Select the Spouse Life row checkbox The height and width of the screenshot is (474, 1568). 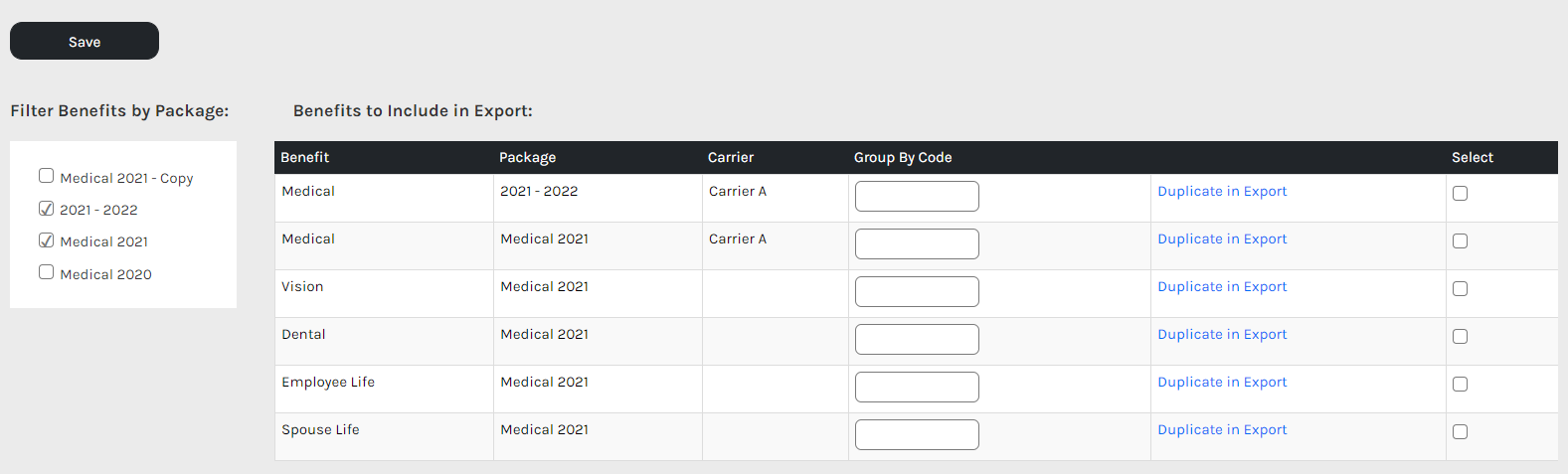tap(1460, 432)
